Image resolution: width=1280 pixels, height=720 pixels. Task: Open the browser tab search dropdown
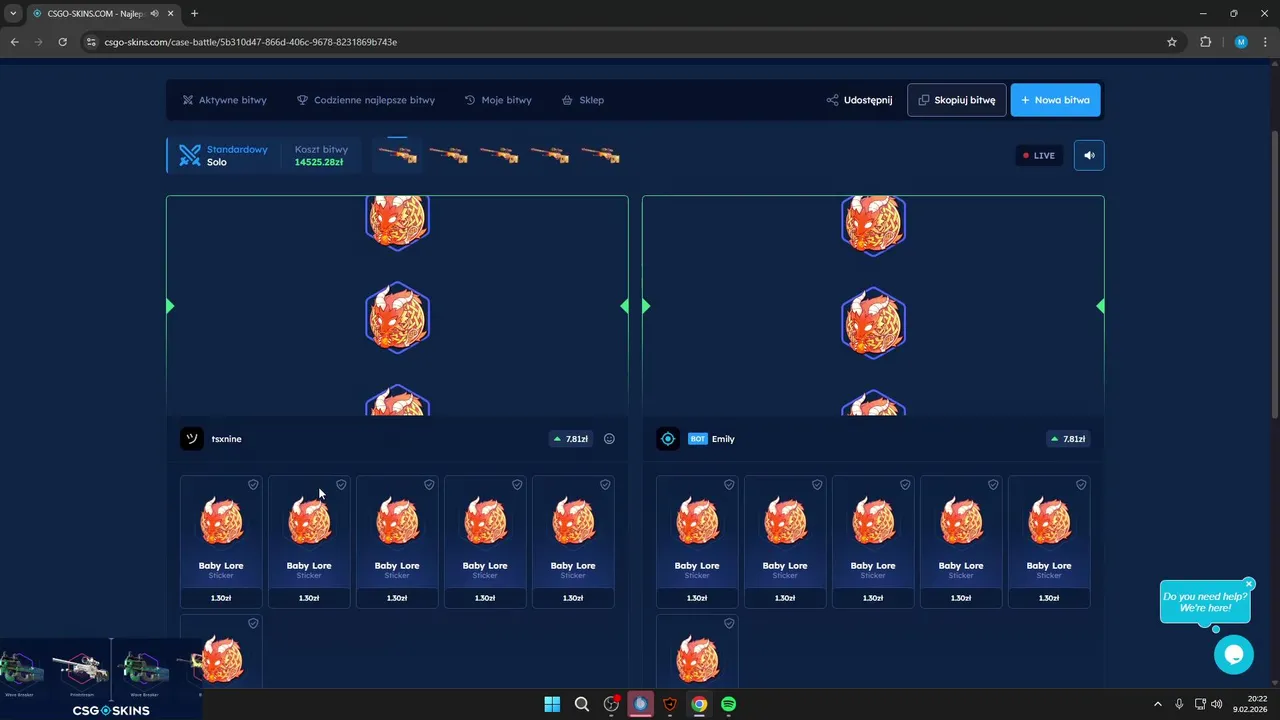pyautogui.click(x=13, y=13)
